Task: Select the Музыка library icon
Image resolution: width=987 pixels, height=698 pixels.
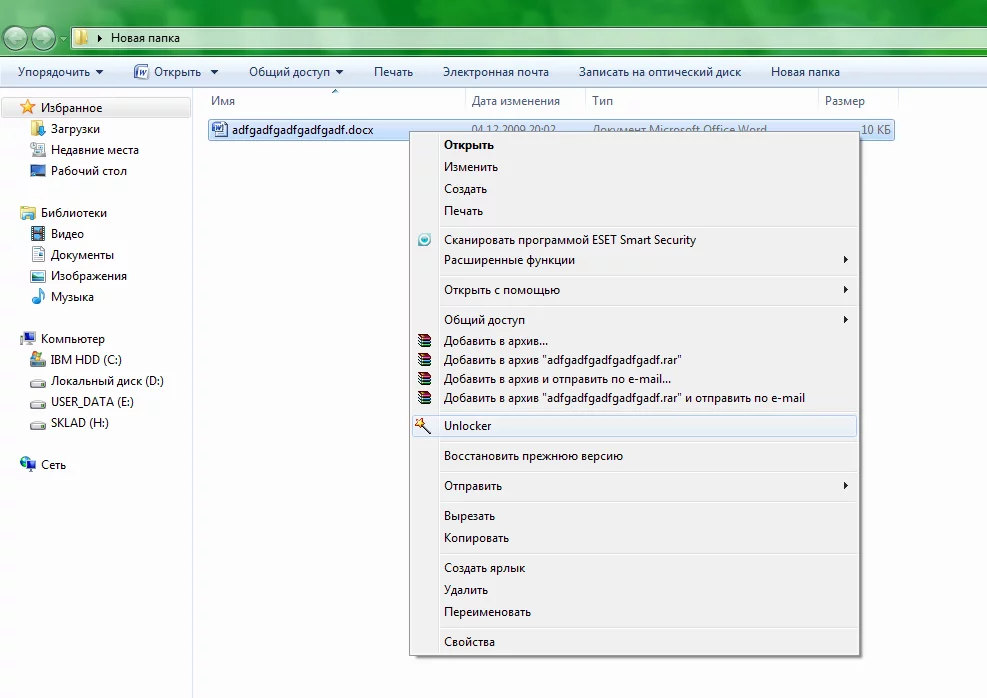Action: [x=38, y=297]
